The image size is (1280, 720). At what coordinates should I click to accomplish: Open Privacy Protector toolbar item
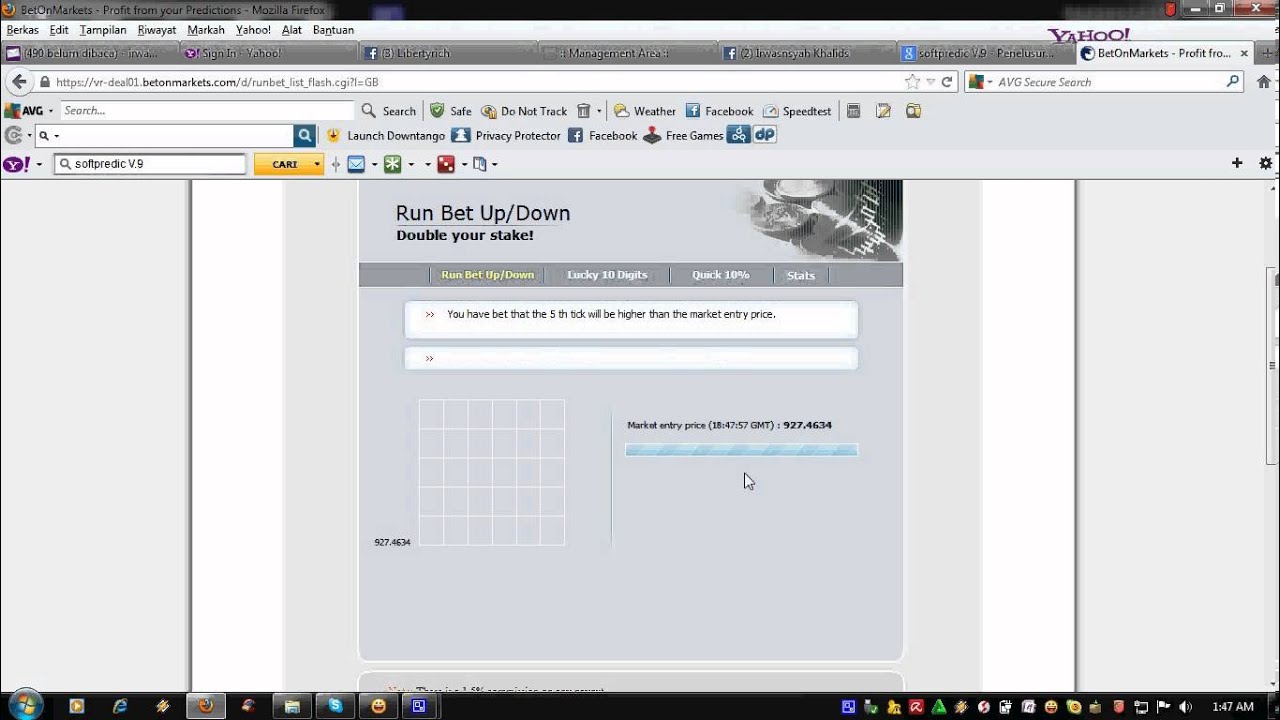(x=506, y=135)
